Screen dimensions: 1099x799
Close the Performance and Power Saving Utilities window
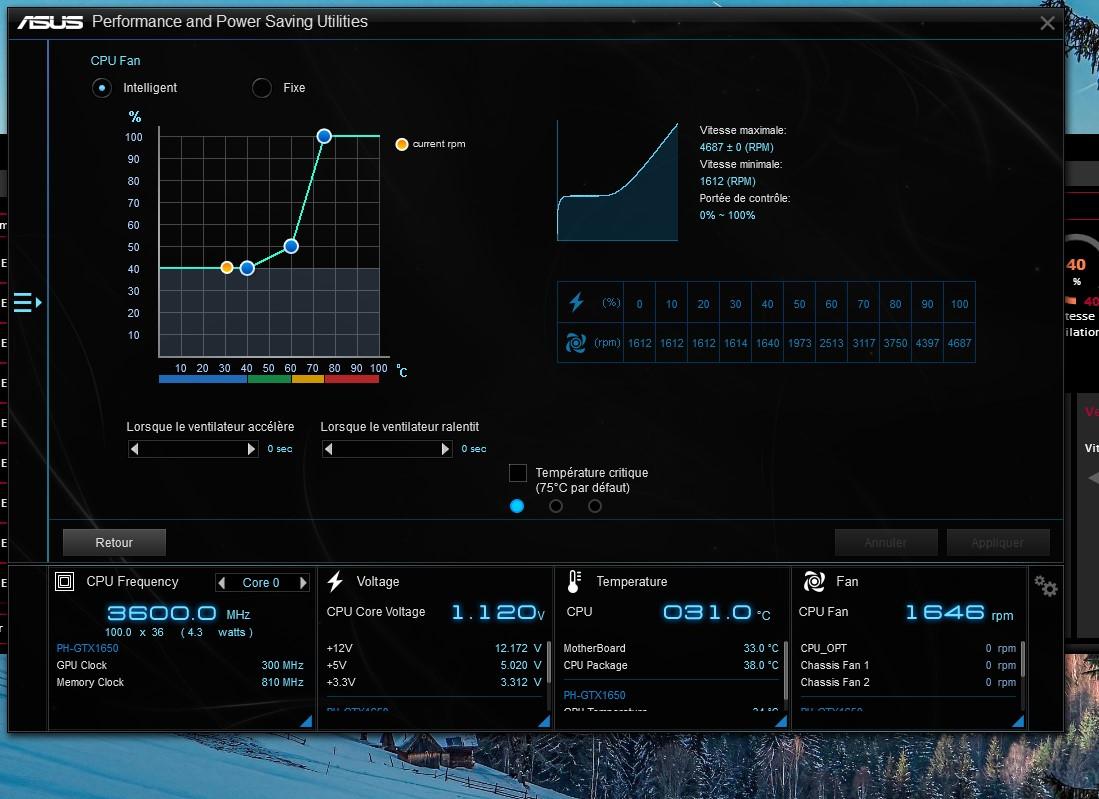[1047, 23]
